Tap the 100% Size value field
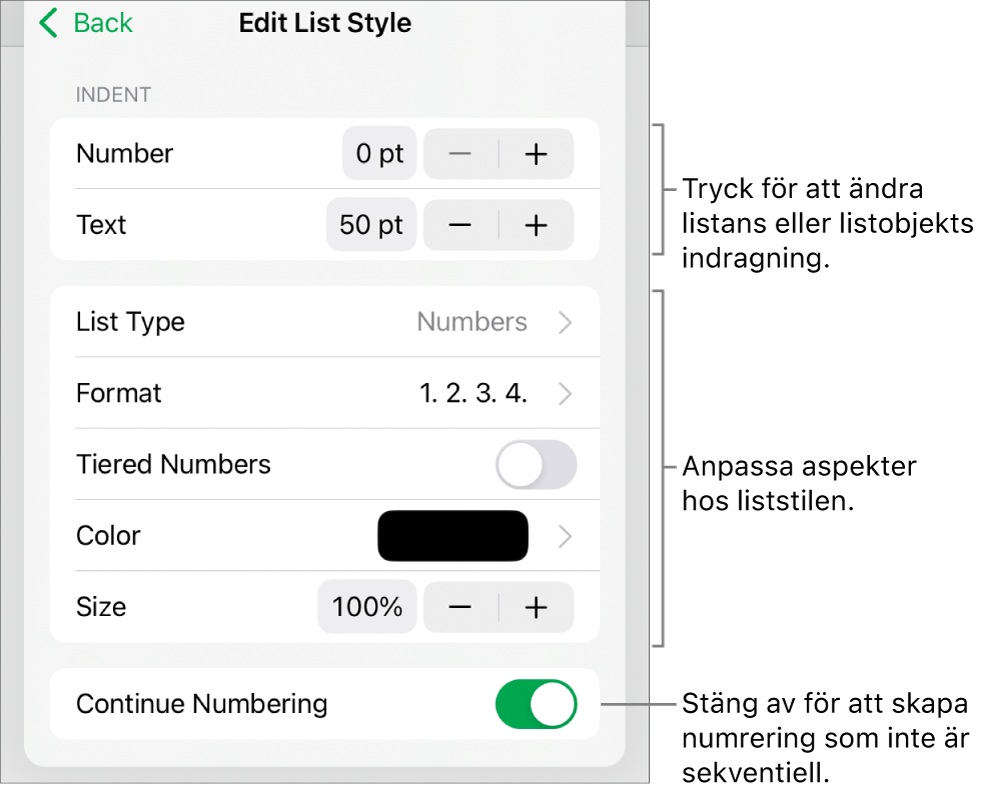The image size is (988, 793). [367, 607]
